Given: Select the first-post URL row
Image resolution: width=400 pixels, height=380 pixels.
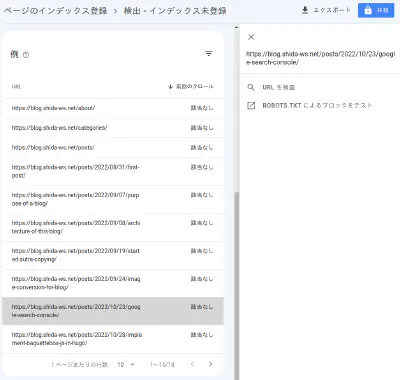Looking at the screenshot, I should point(114,171).
